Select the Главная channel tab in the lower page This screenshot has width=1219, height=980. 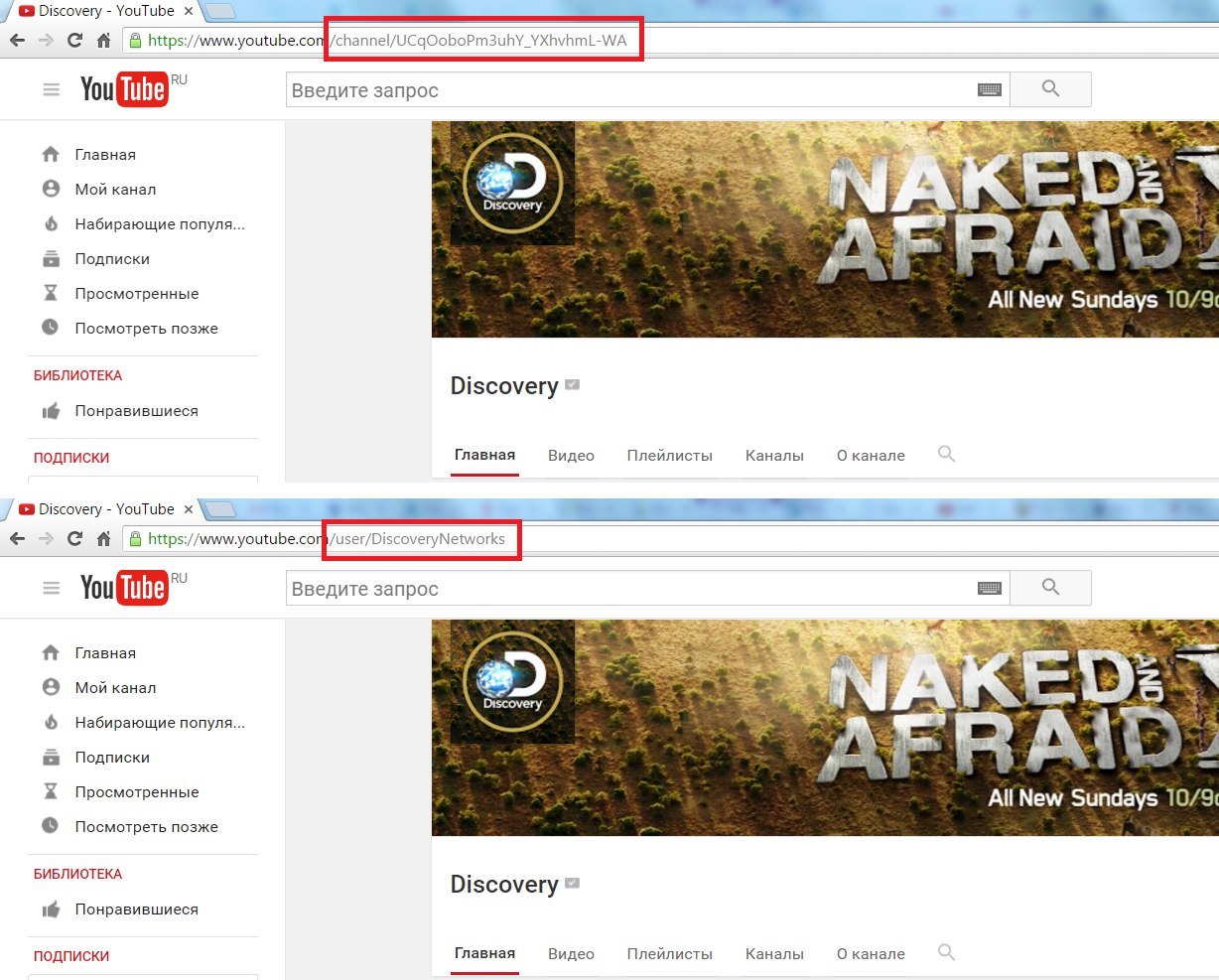(484, 953)
